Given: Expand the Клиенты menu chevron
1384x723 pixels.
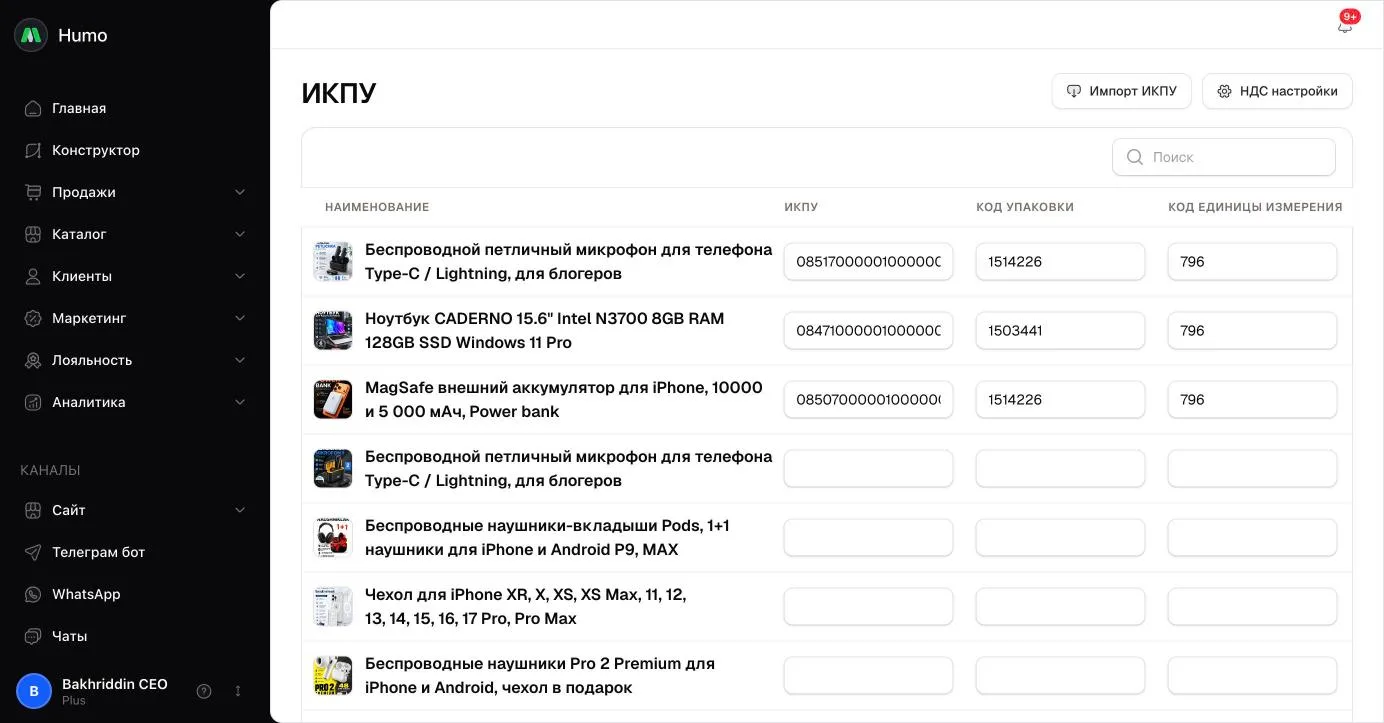Looking at the screenshot, I should 240,276.
